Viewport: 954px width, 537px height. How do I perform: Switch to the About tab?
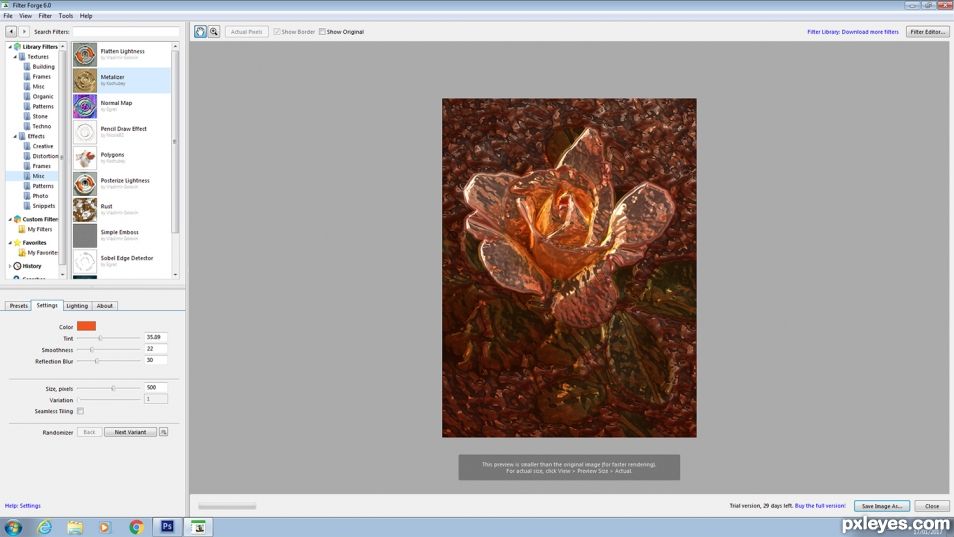point(105,306)
